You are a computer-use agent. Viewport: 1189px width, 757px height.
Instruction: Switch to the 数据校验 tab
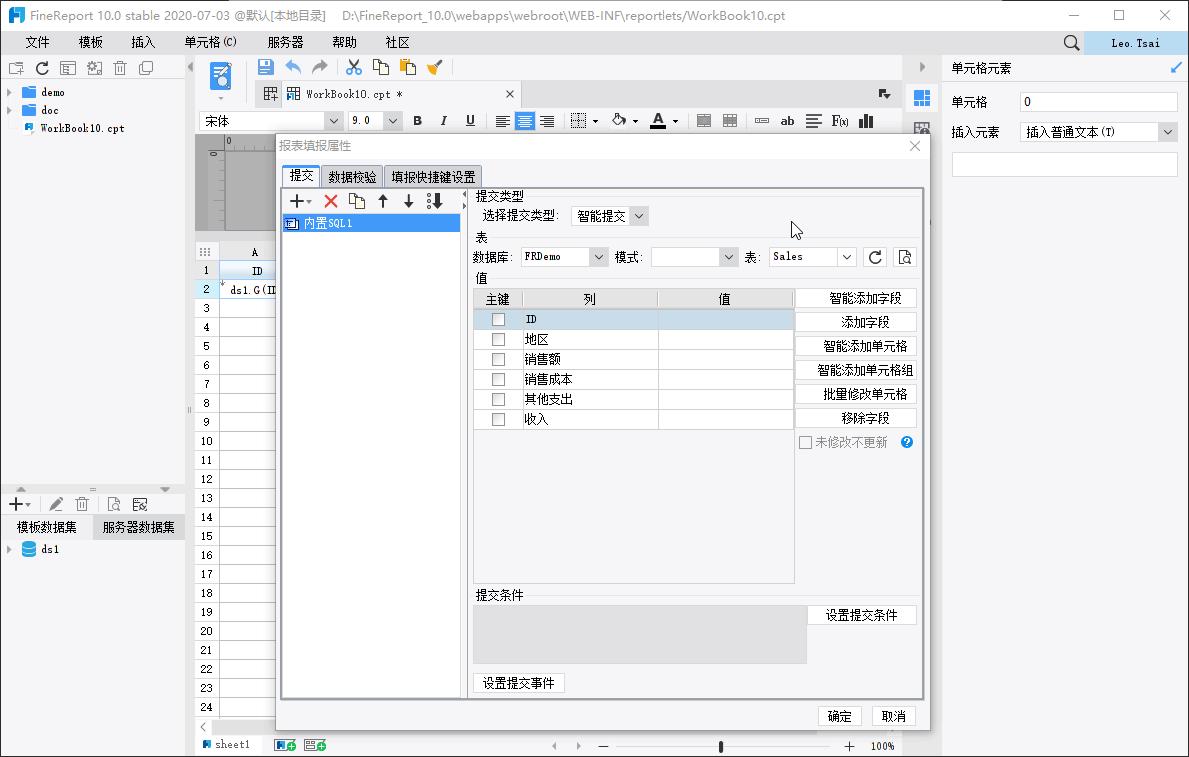(351, 175)
